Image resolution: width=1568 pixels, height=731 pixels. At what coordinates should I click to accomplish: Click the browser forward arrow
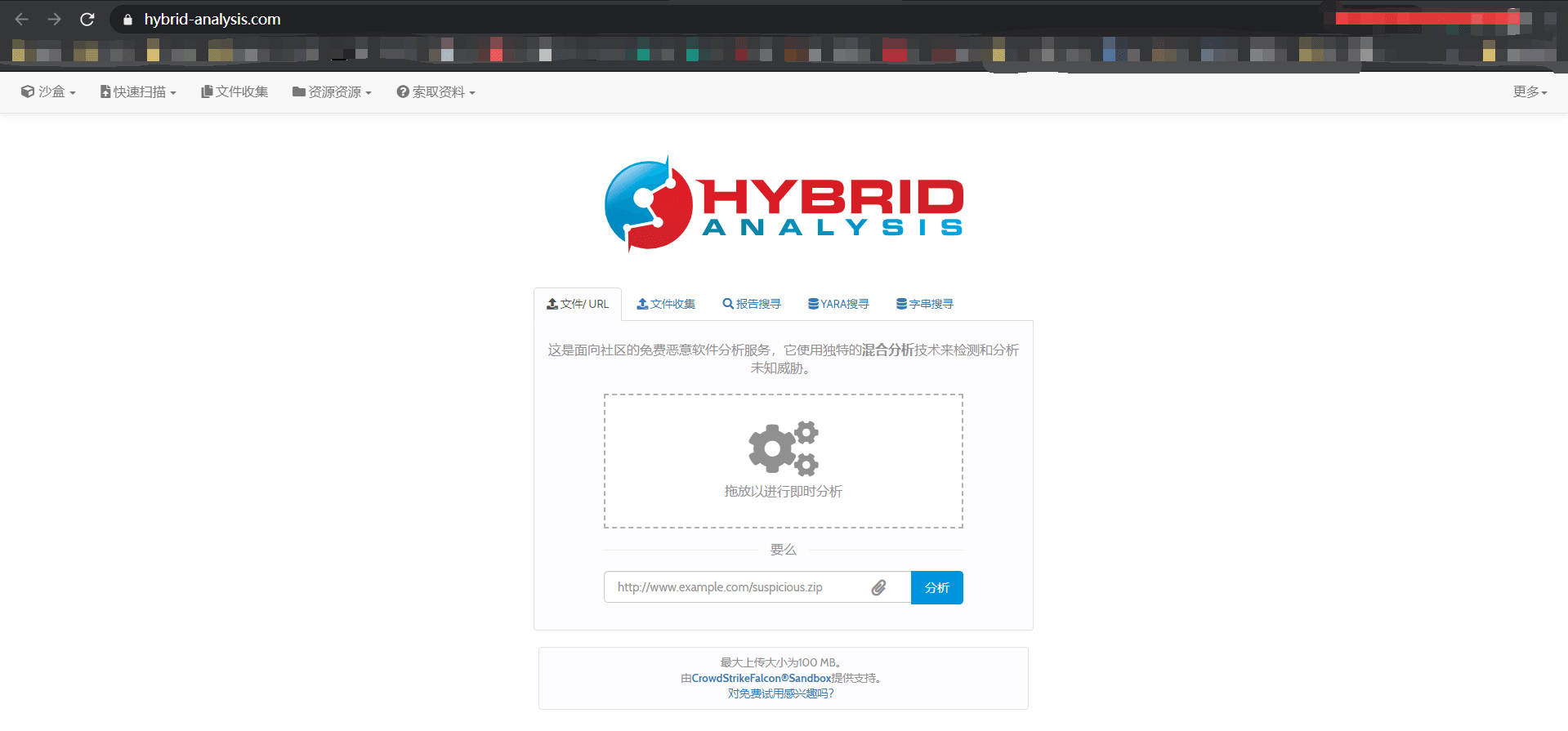coord(54,19)
